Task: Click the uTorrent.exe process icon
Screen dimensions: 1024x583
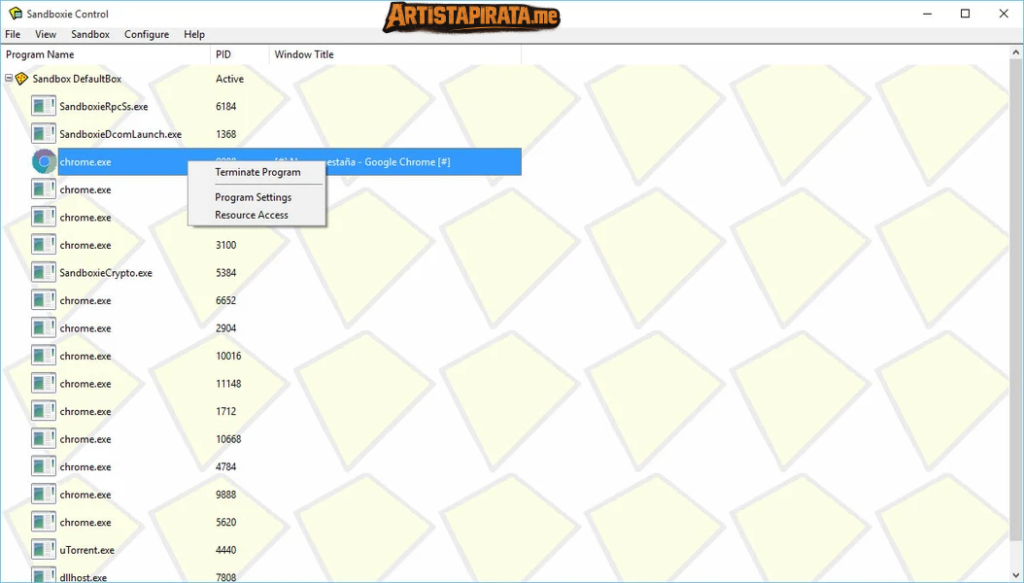Action: [43, 549]
